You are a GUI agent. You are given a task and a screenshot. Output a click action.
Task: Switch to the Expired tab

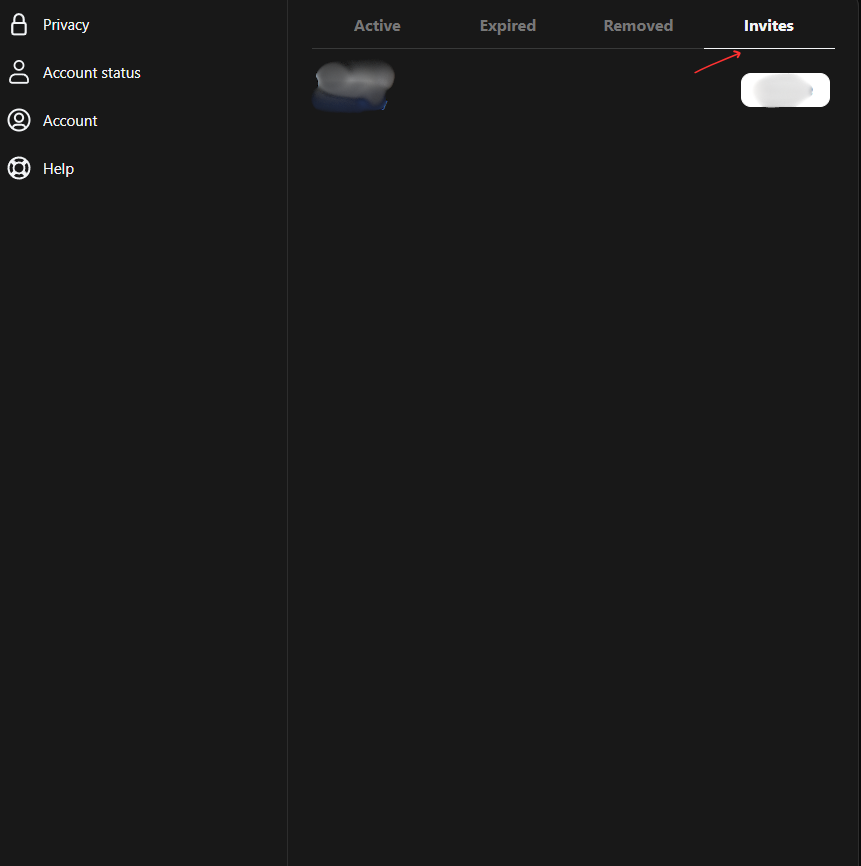[x=508, y=26]
